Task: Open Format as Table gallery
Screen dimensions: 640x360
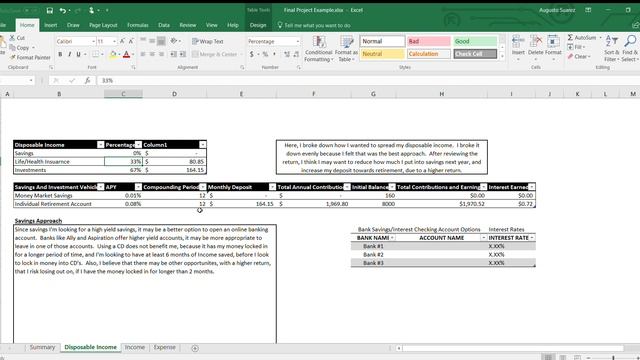Action: pos(346,48)
